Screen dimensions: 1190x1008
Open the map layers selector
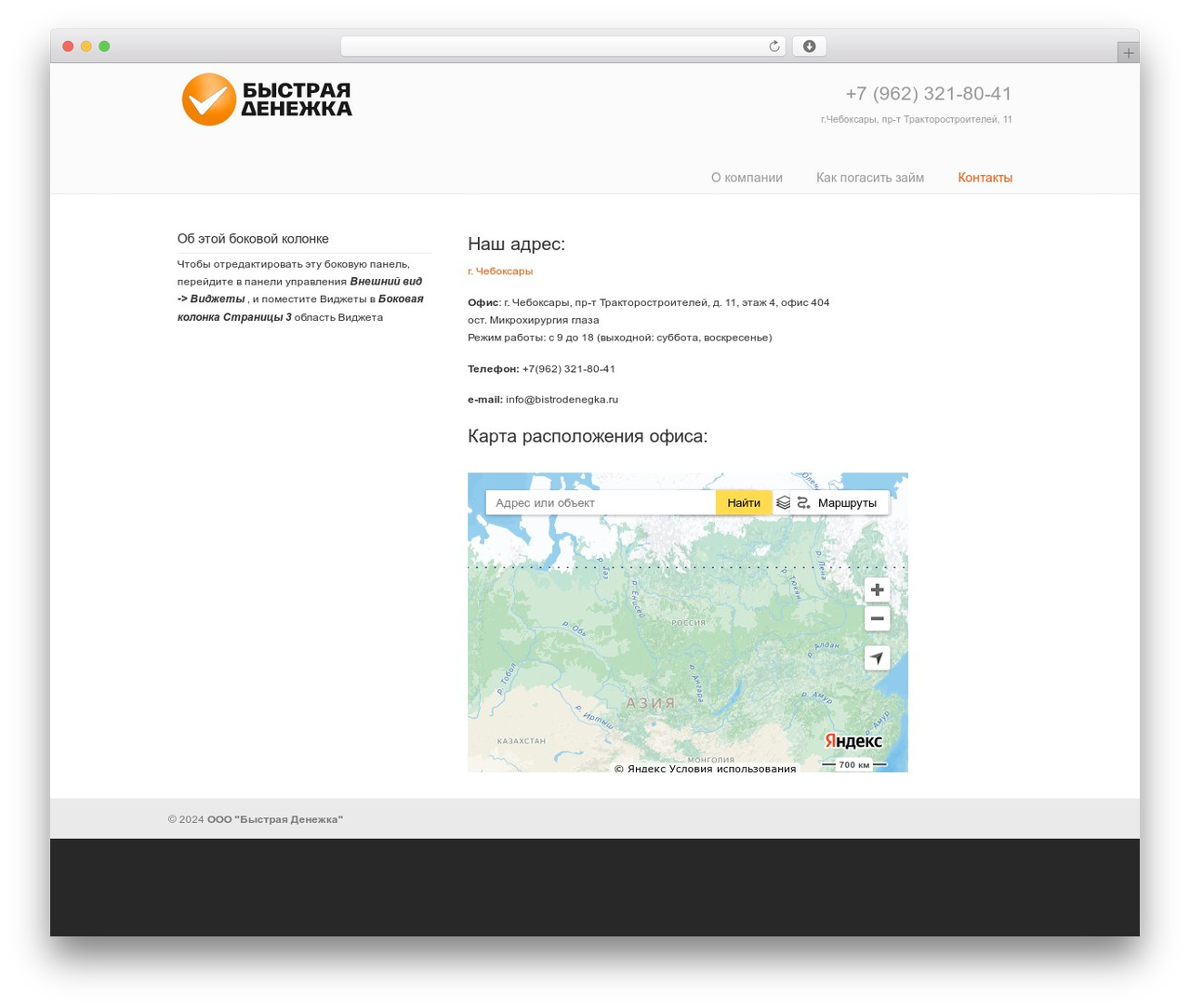click(x=784, y=503)
